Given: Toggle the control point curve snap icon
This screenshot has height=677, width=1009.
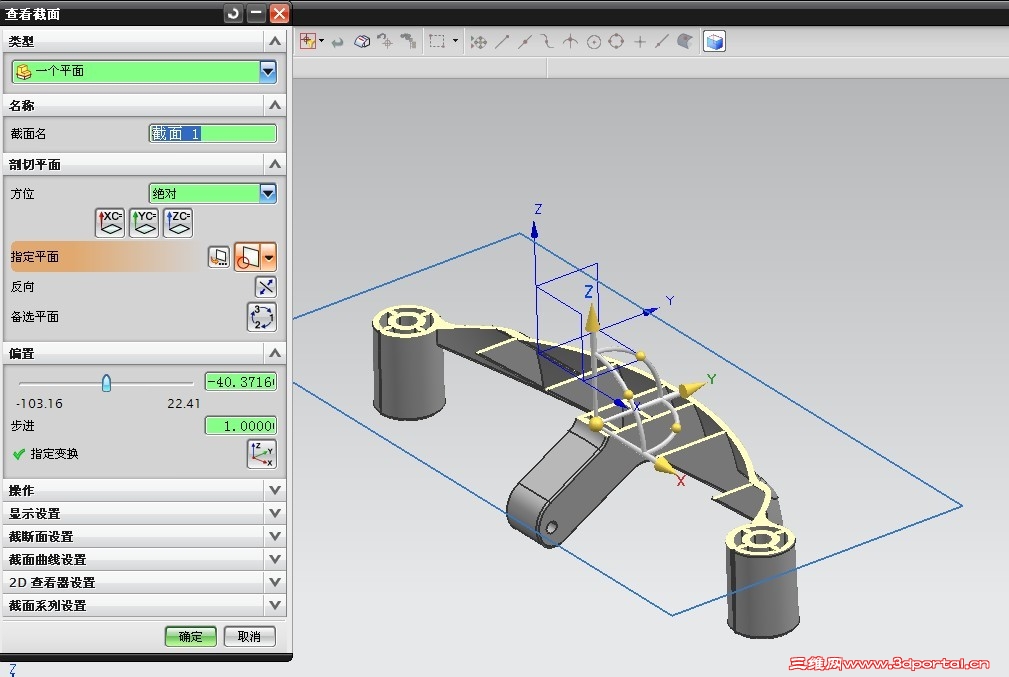Looking at the screenshot, I should pyautogui.click(x=547, y=42).
